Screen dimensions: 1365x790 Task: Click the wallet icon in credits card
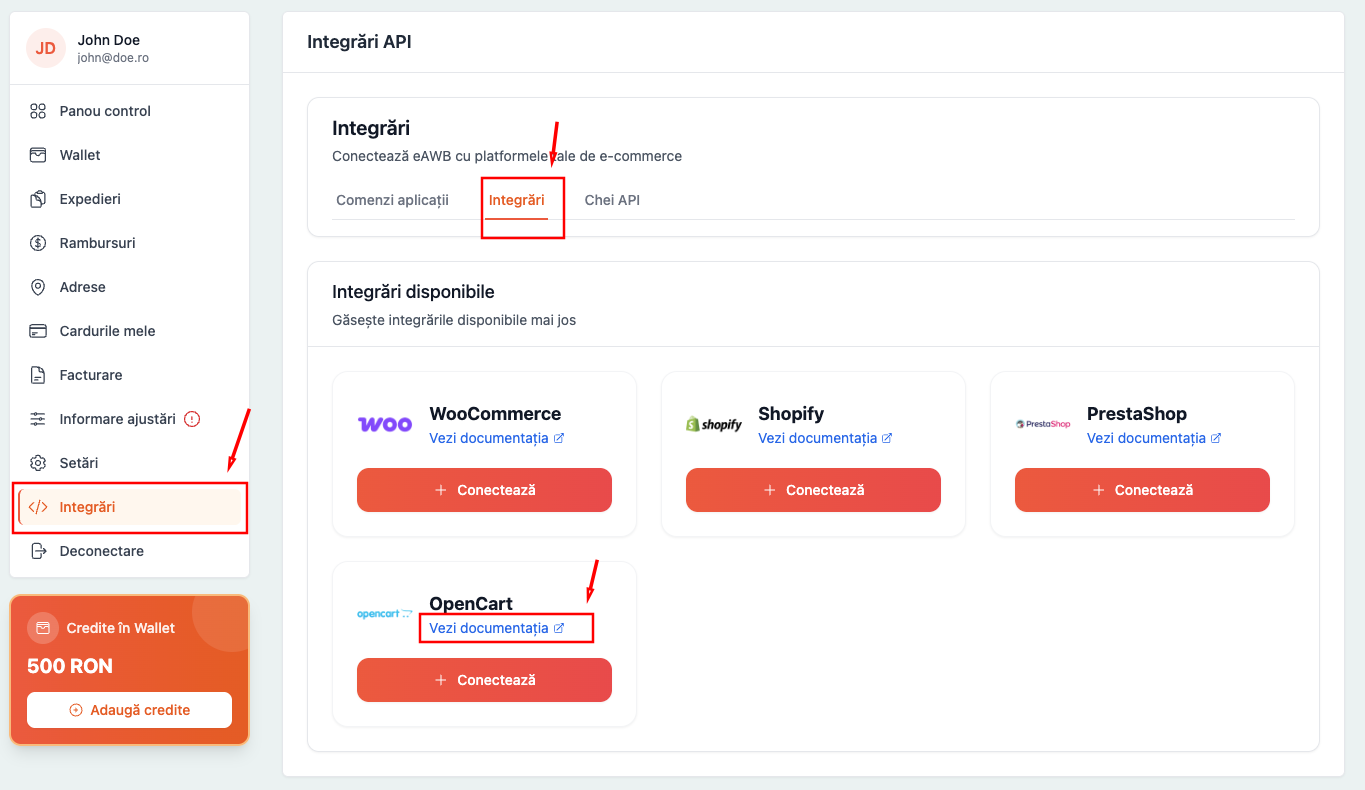point(43,628)
